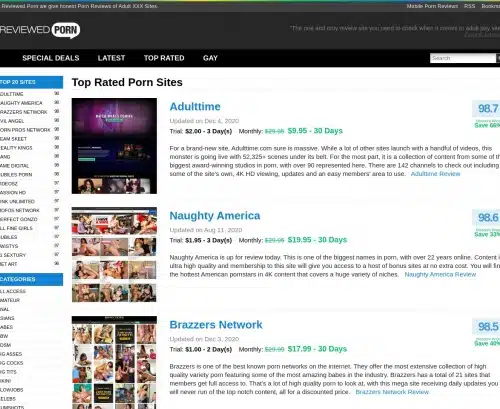The image size is (500, 409).
Task: Select All Access in Categories sidebar
Action: point(13,291)
